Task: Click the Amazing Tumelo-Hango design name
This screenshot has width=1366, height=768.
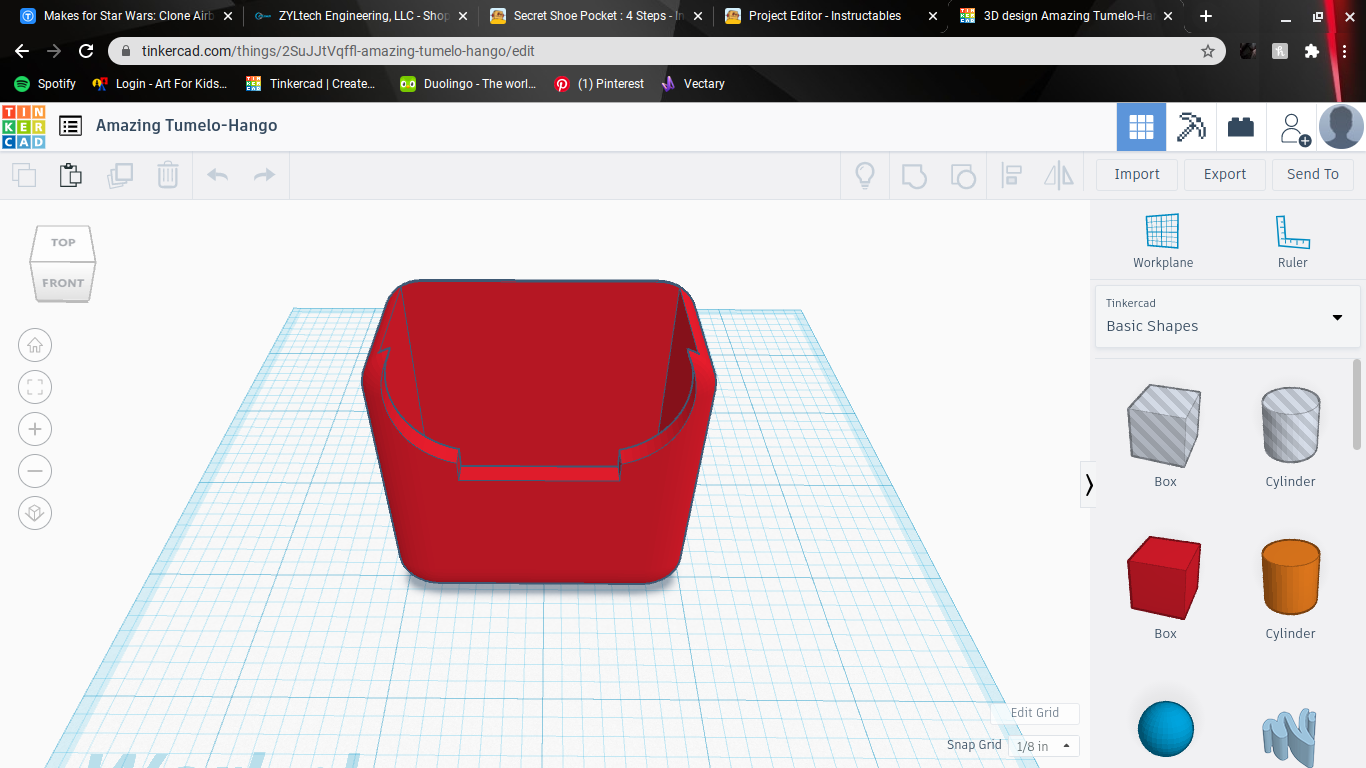Action: pyautogui.click(x=187, y=126)
